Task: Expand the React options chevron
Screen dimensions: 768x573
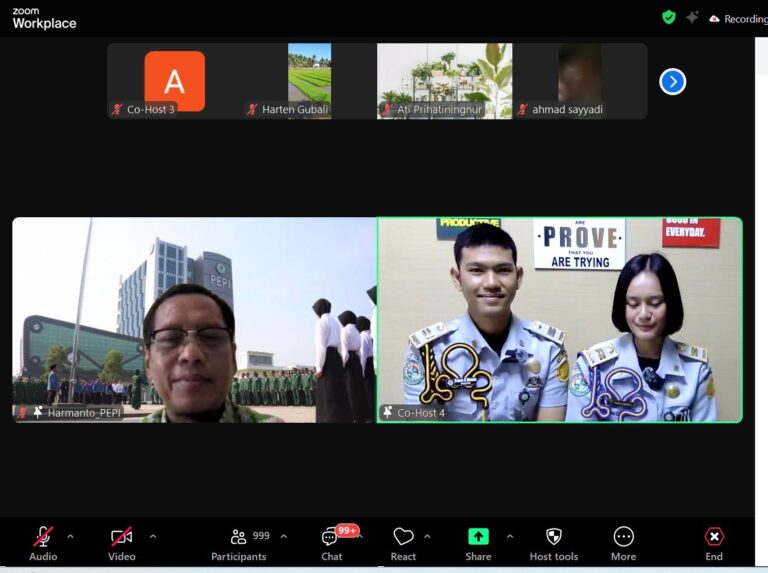Action: [x=428, y=536]
